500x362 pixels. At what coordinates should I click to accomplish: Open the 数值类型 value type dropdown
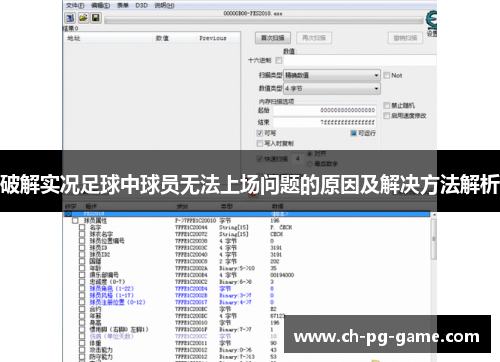coord(332,89)
